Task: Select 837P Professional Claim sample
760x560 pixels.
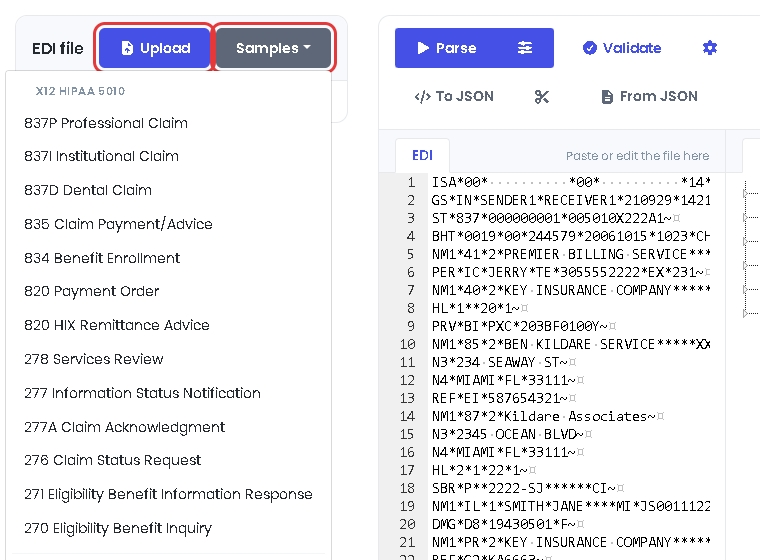Action: tap(106, 123)
